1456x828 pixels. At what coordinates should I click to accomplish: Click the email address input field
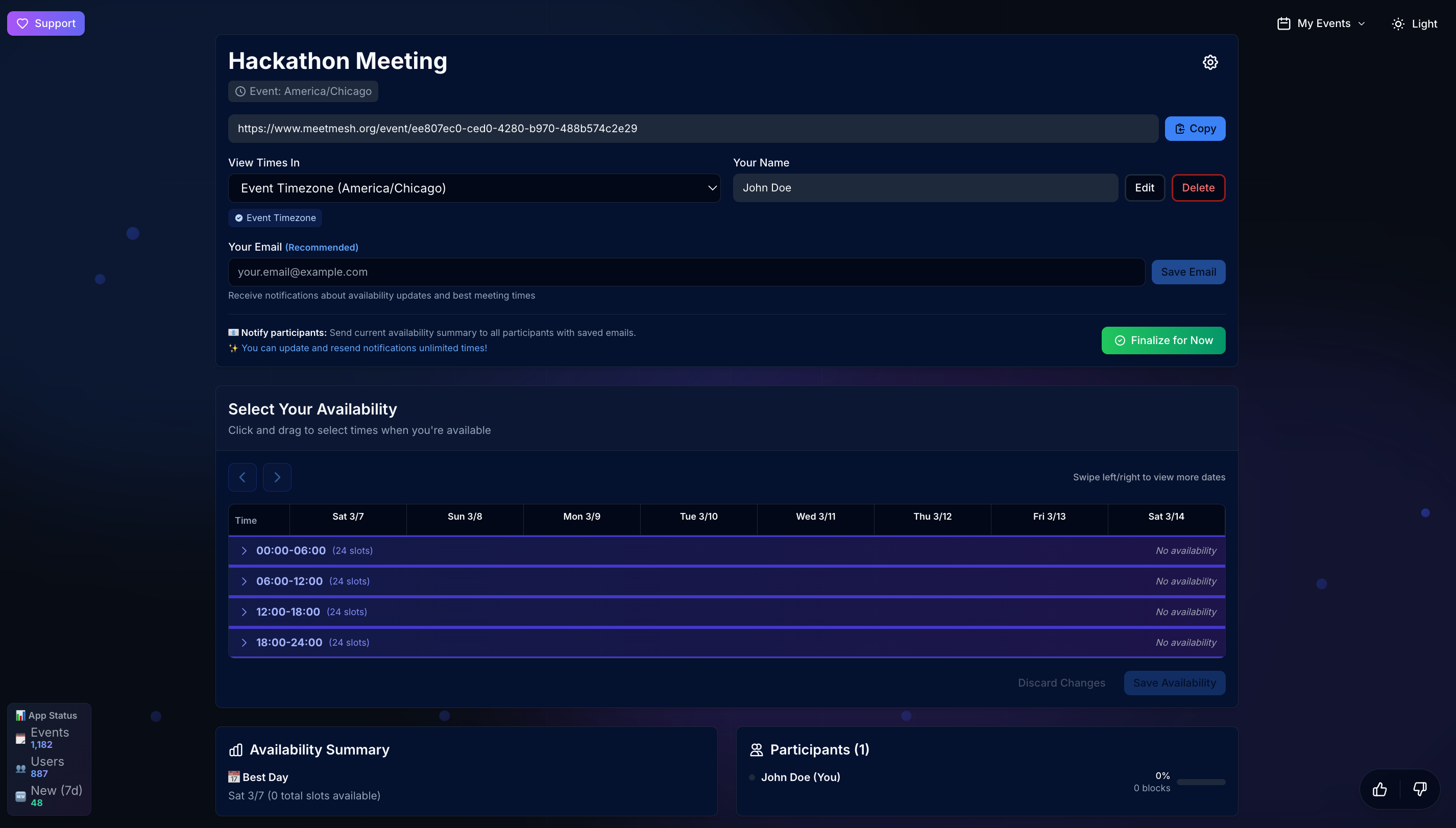[x=683, y=272]
